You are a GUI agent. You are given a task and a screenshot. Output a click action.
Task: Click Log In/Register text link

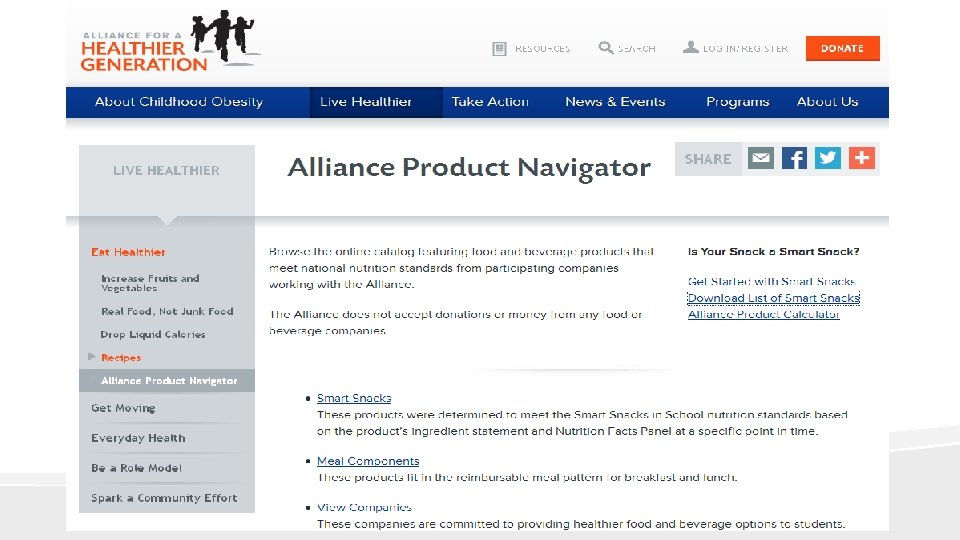point(745,48)
